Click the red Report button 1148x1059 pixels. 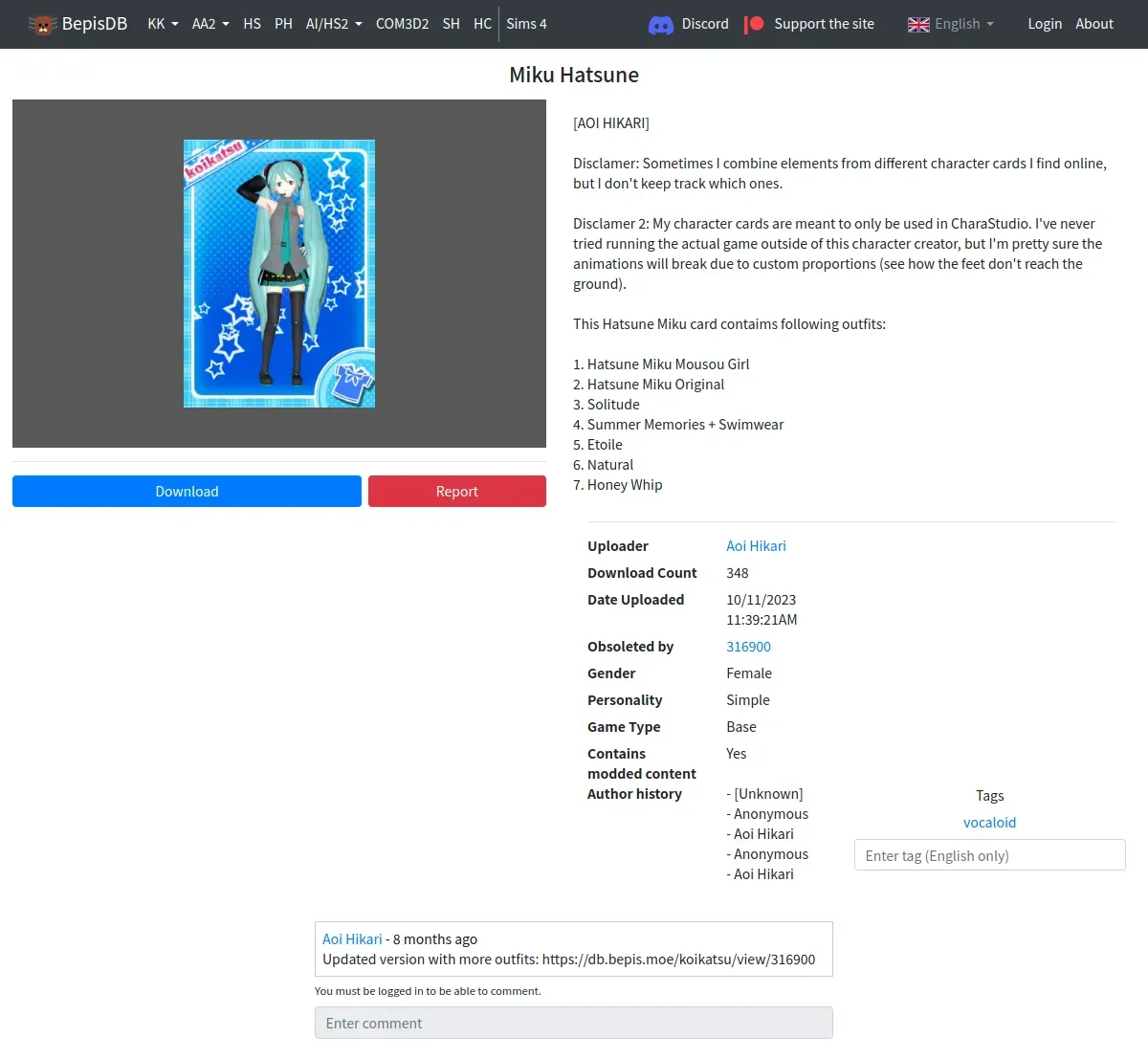click(x=457, y=492)
